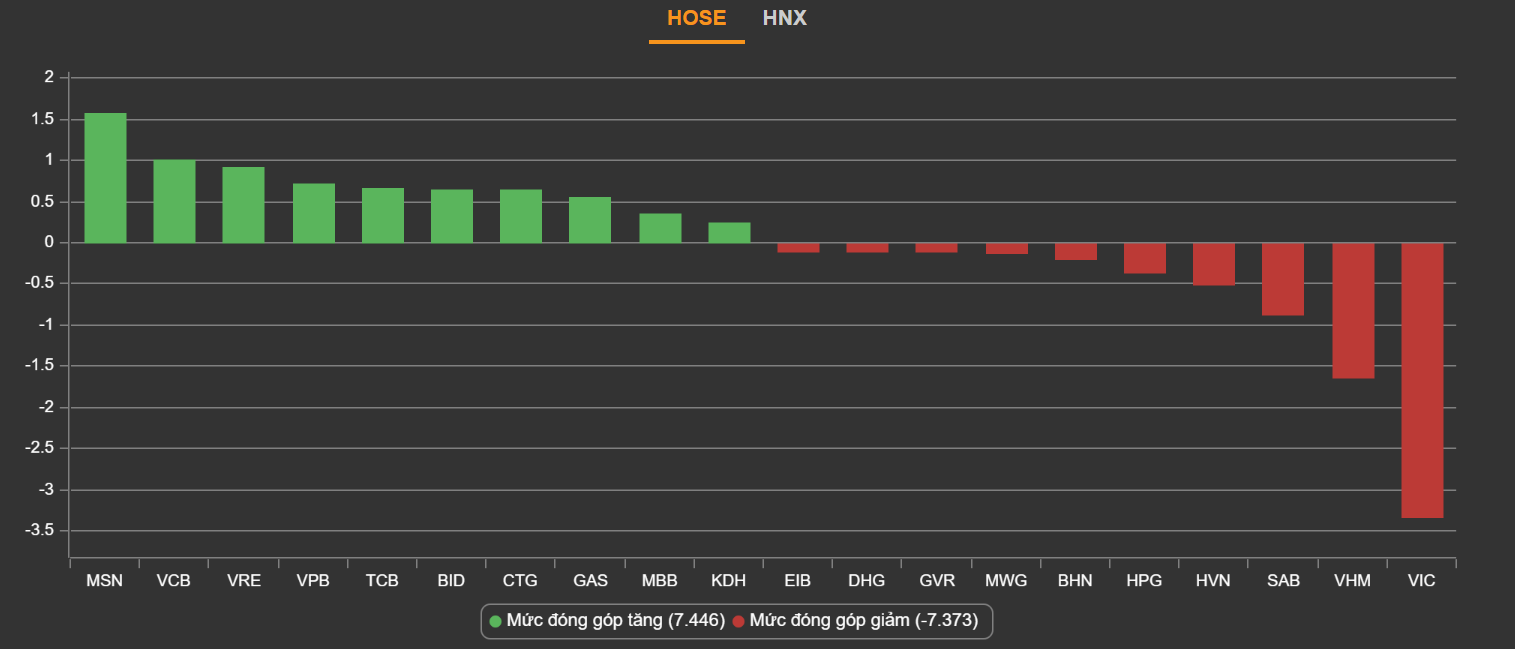
Task: Select the HOSE tab
Action: 696,18
